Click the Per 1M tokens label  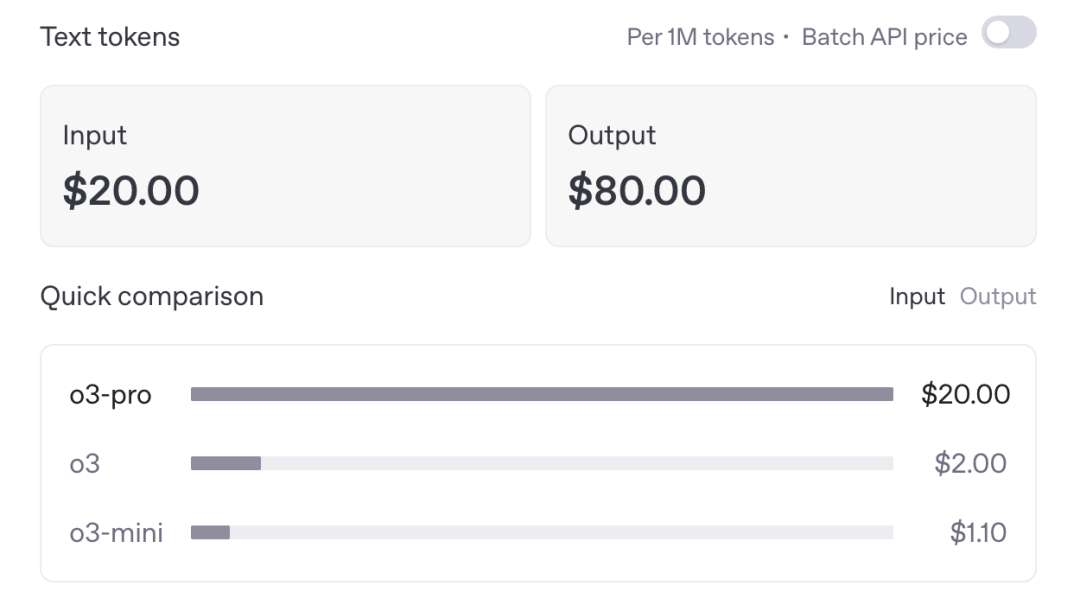700,37
